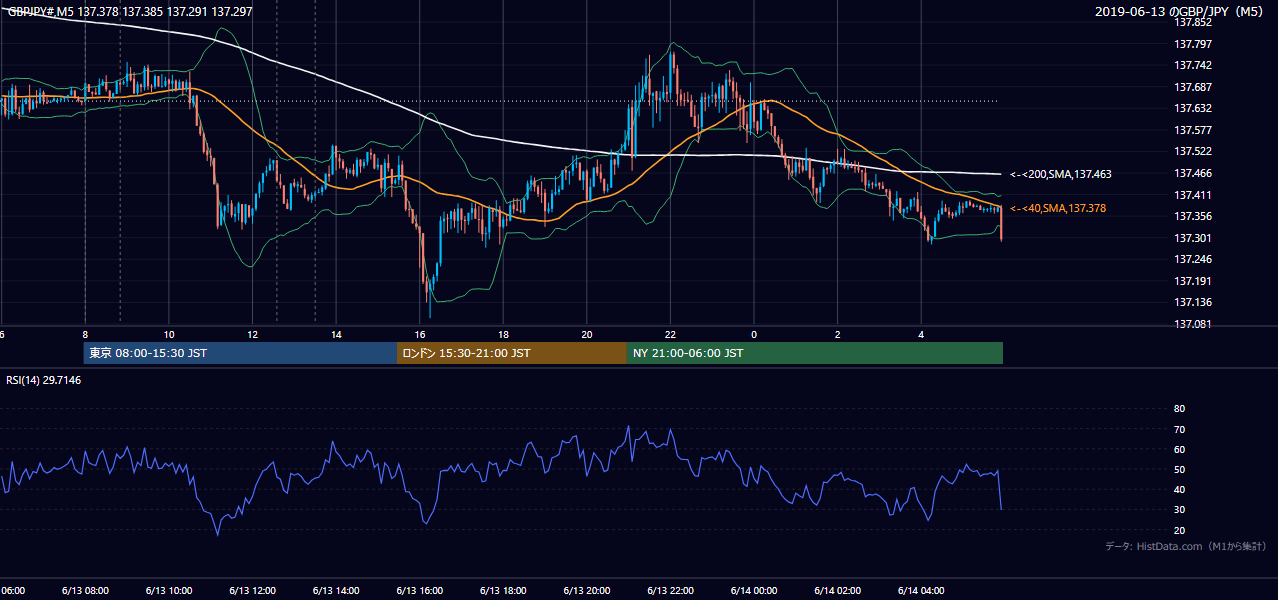This screenshot has width=1278, height=600.
Task: Click the 6/14 00:00 bottom time label
Action: coord(754,590)
